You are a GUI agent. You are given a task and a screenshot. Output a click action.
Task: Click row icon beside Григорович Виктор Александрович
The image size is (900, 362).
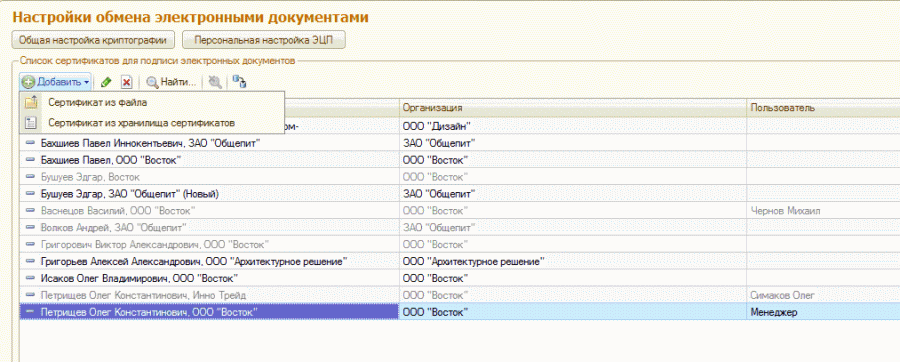[x=30, y=244]
